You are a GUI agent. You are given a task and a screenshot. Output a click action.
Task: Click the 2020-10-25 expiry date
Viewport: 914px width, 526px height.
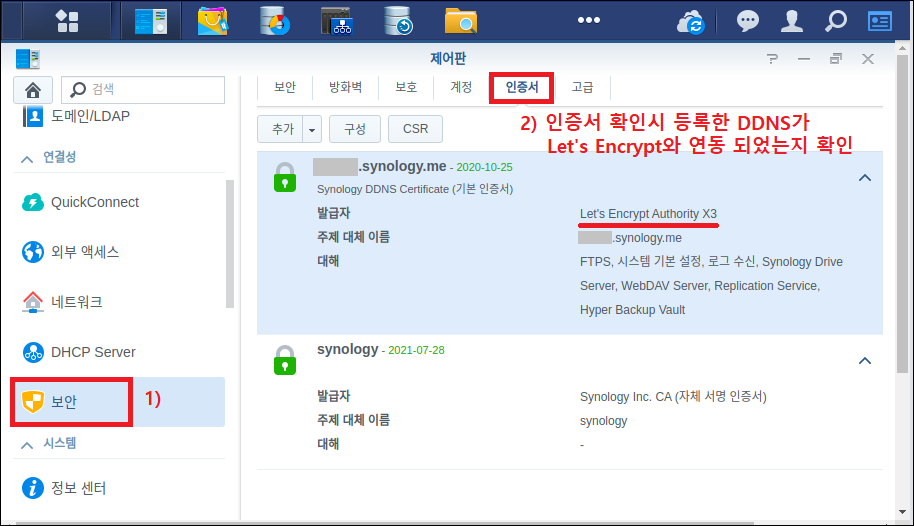coord(484,167)
